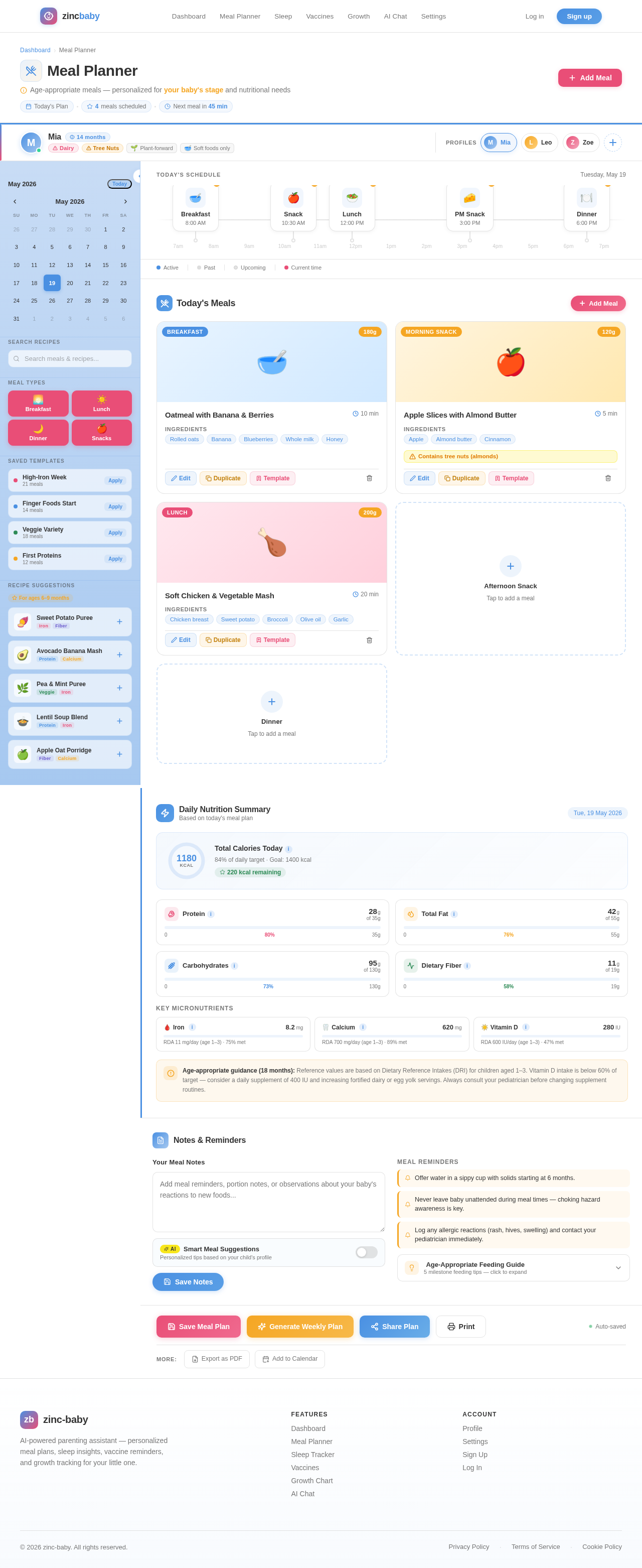Click the meal notes text area
Screen dimensions: 642x1568
pyautogui.click(x=268, y=1202)
